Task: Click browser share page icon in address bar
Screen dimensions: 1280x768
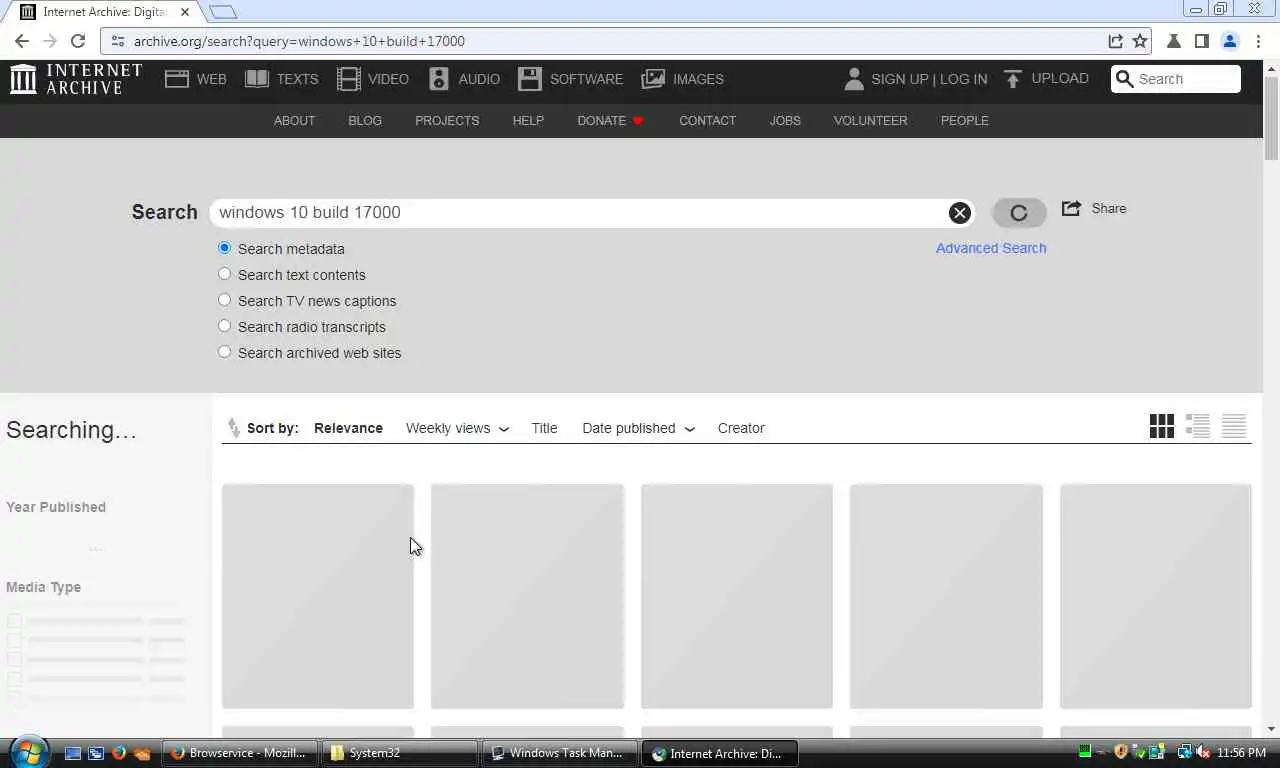Action: click(1115, 41)
